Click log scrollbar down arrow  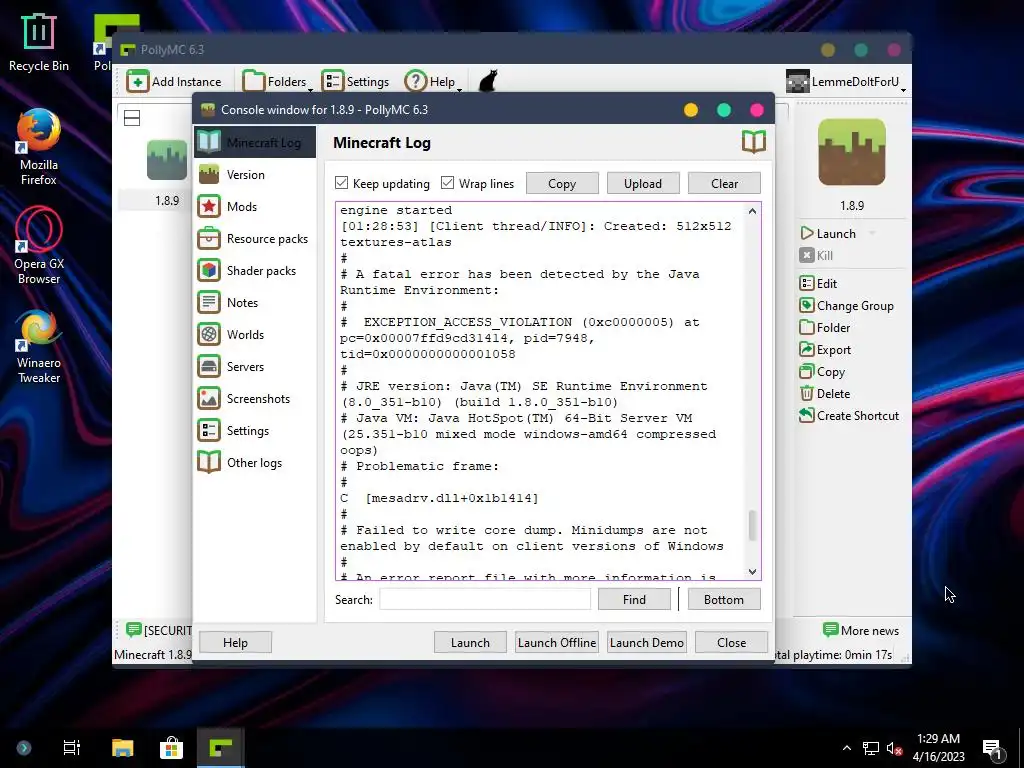pyautogui.click(x=752, y=571)
